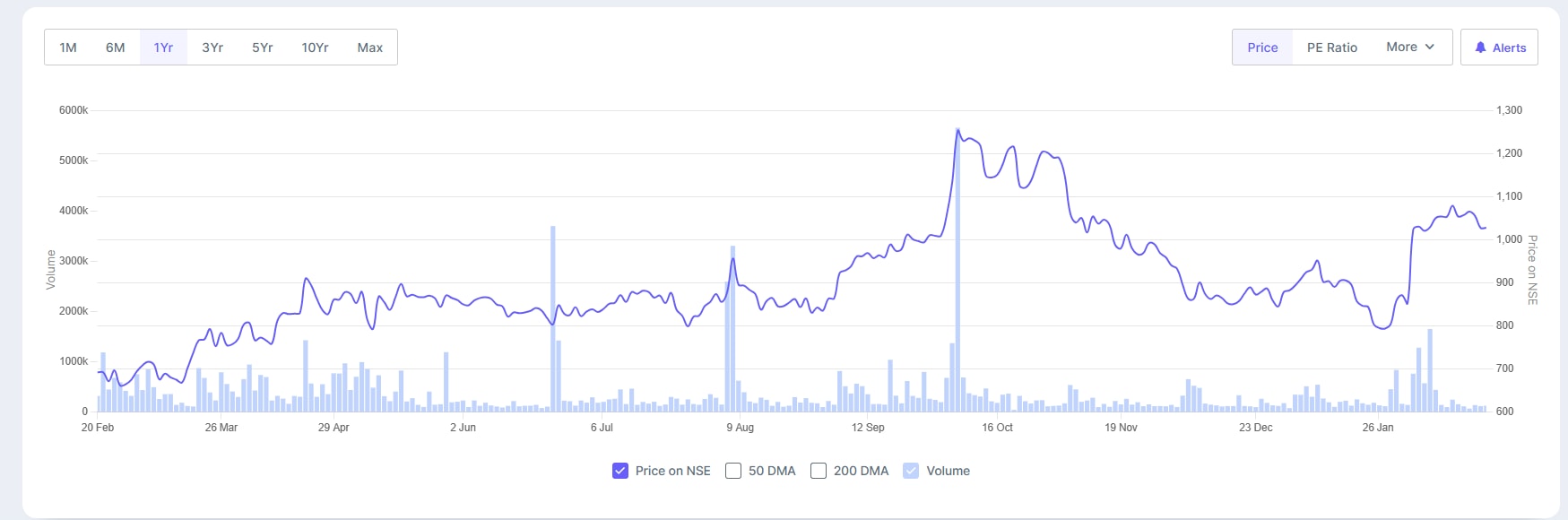This screenshot has width=1568, height=520.
Task: Choose the 5Yr time range
Action: click(262, 48)
